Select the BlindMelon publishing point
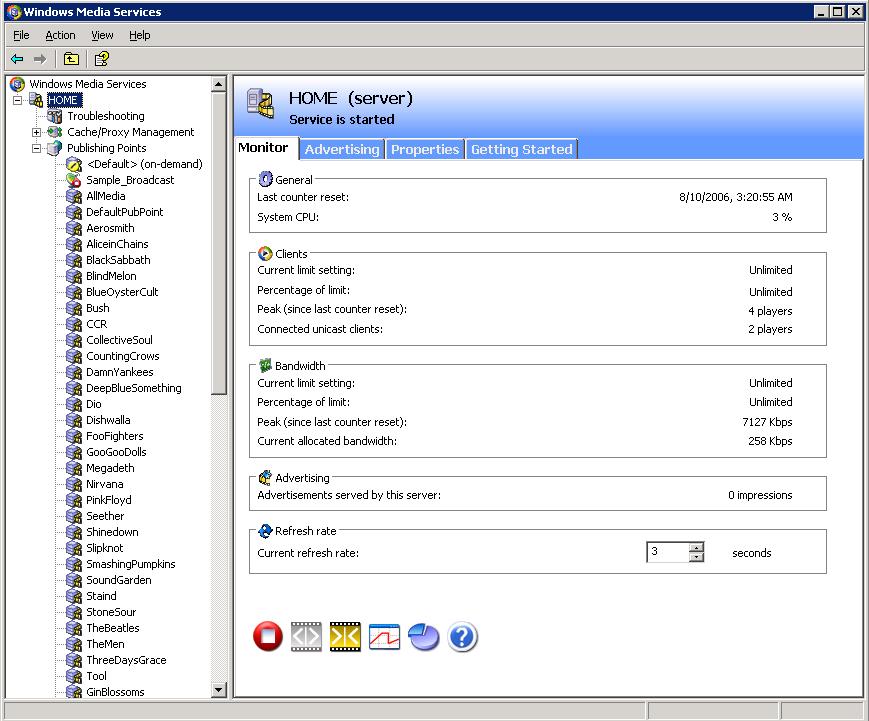 pos(111,277)
